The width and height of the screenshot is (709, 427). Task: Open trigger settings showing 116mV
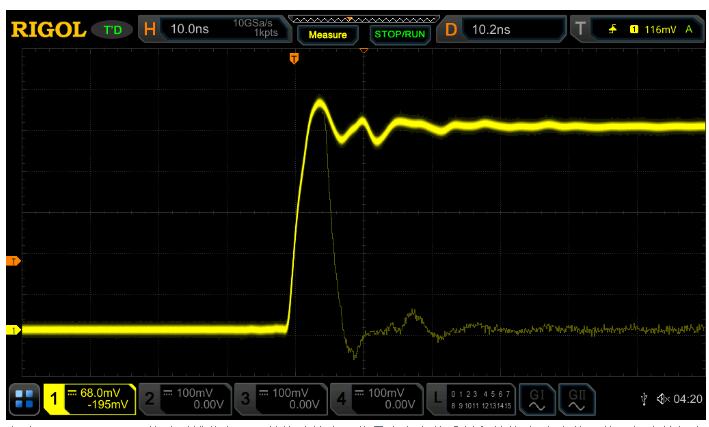[639, 29]
